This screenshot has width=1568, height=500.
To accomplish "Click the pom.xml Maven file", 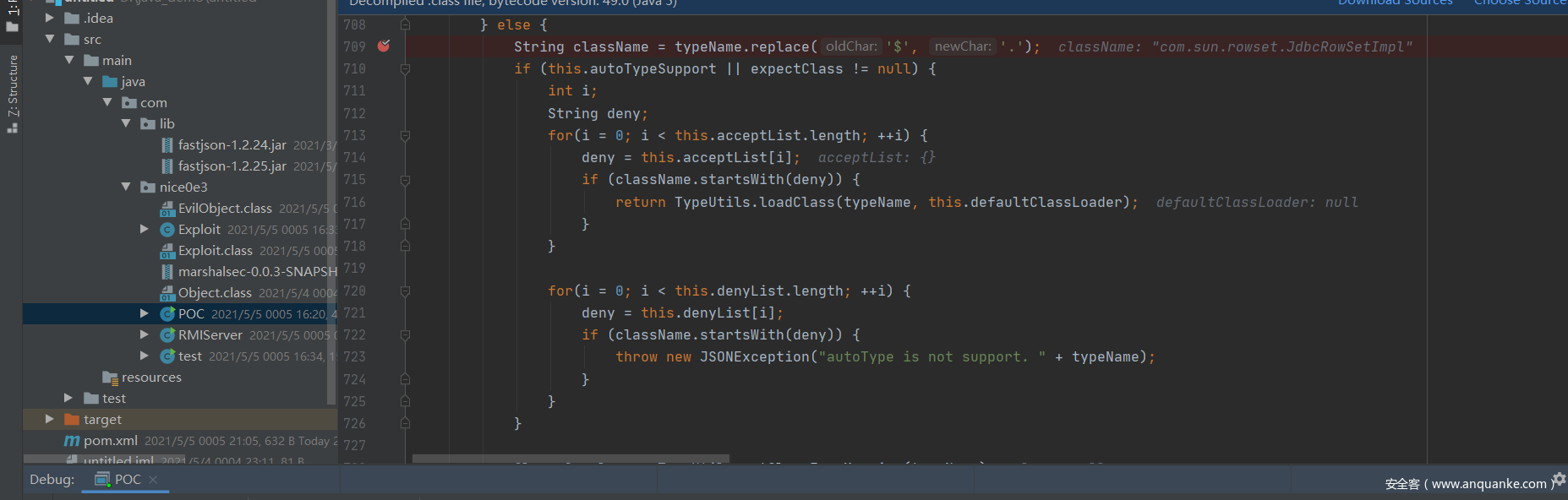I will pos(110,441).
